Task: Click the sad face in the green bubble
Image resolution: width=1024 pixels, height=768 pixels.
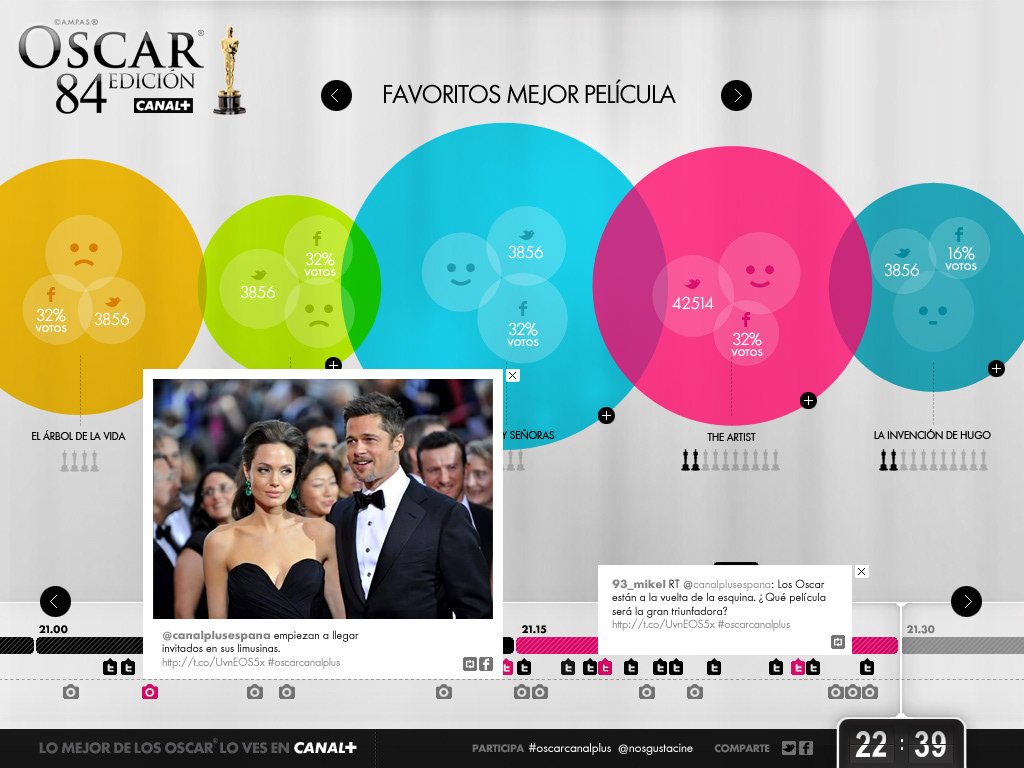Action: (319, 315)
